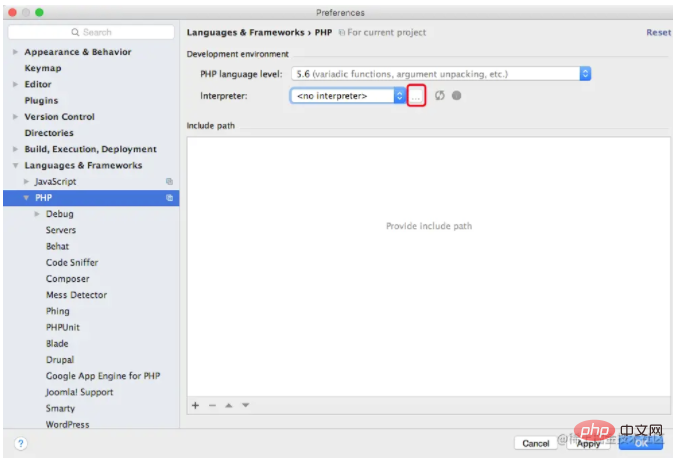Select Directories in the sidebar
This screenshot has width=673, height=463.
click(x=49, y=133)
